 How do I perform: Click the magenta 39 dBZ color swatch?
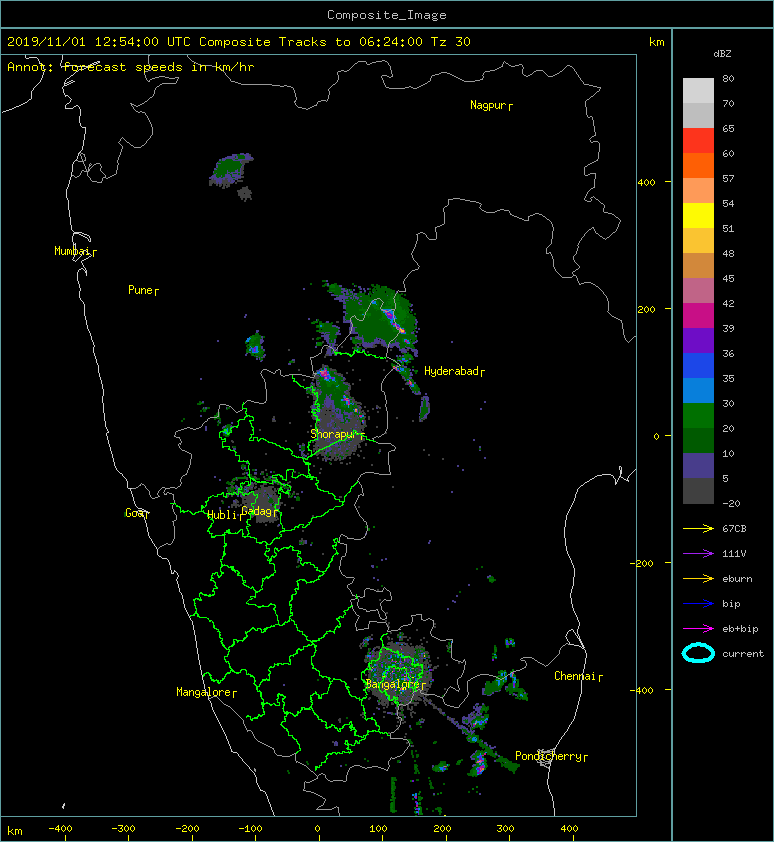(x=698, y=316)
